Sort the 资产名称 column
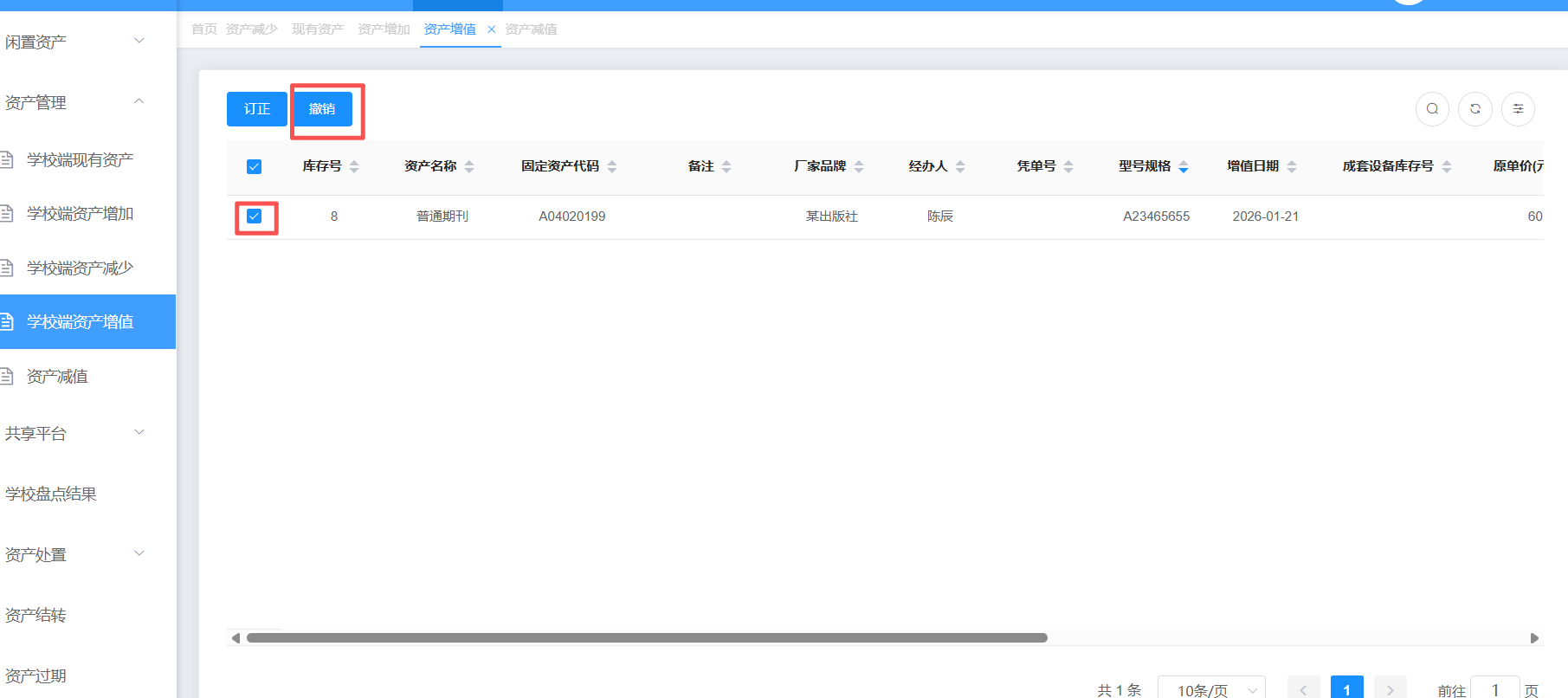1568x698 pixels. [469, 166]
